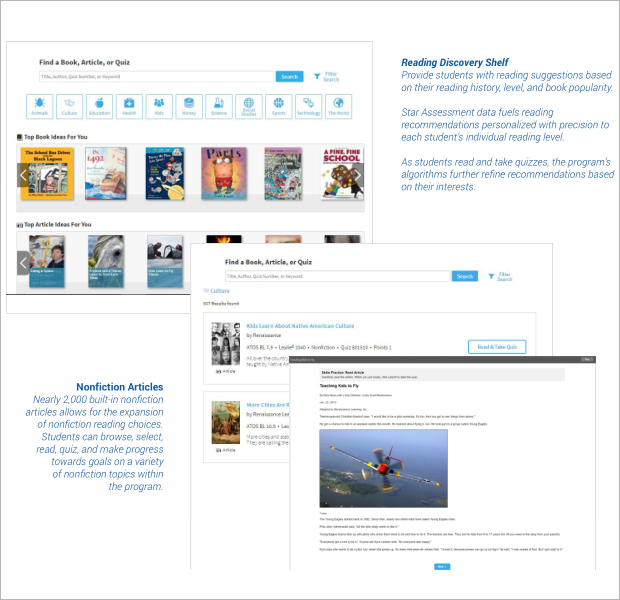Focus the search field in the Culture results window

point(338,276)
